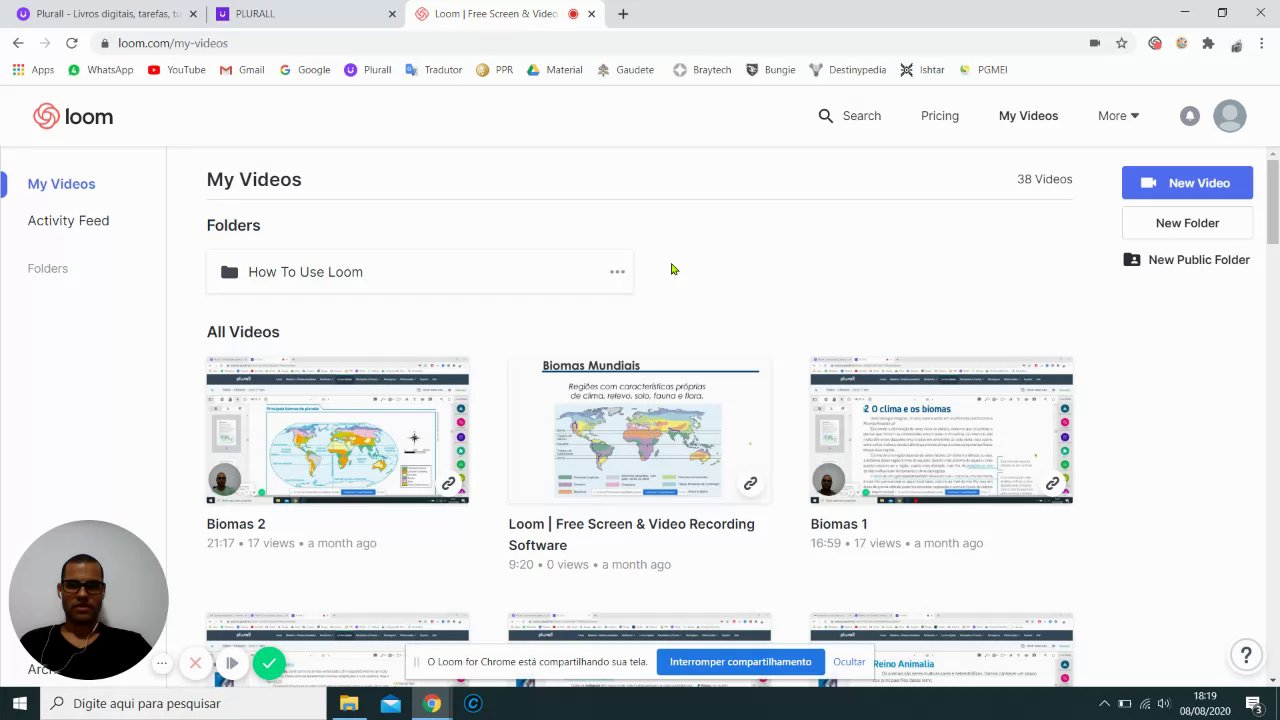1280x720 pixels.
Task: Open Mail app from taskbar
Action: (390, 704)
